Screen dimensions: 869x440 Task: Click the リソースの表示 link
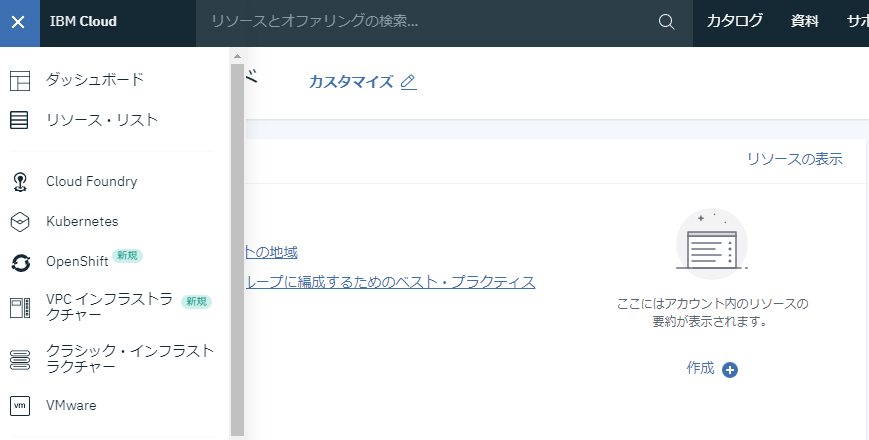(795, 159)
